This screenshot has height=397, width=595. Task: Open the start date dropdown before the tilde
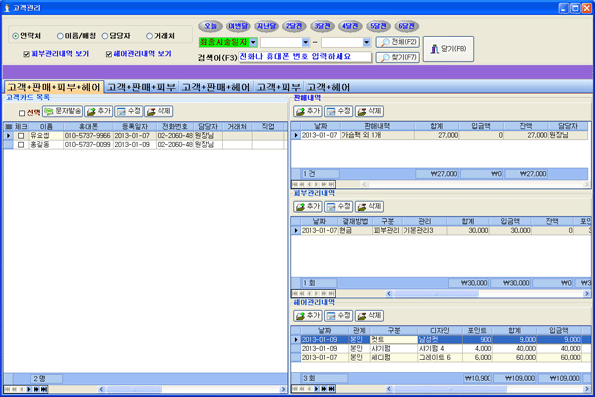pyautogui.click(x=305, y=42)
